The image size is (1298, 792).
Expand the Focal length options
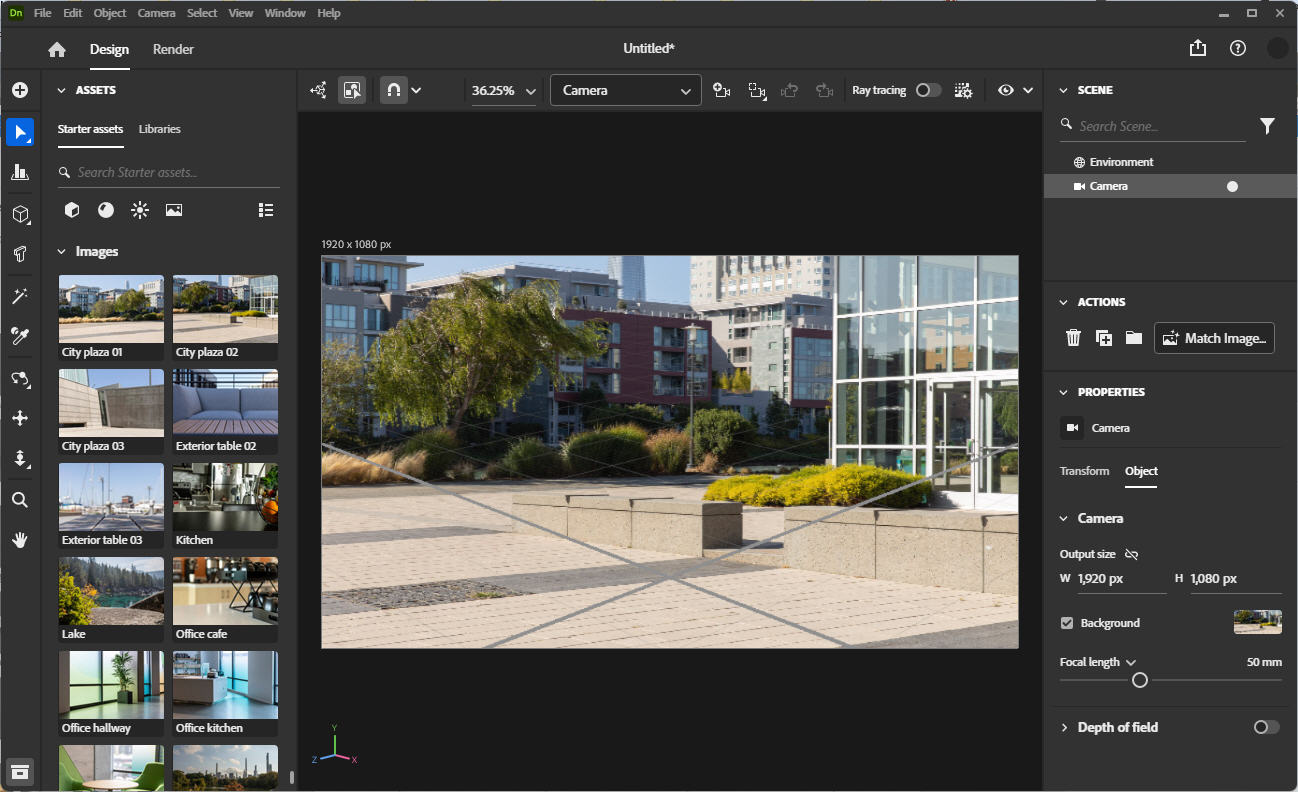(1129, 661)
